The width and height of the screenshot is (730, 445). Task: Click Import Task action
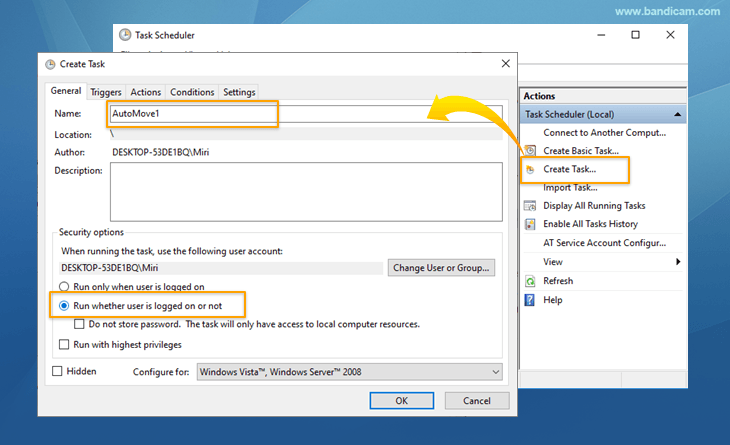(x=570, y=188)
